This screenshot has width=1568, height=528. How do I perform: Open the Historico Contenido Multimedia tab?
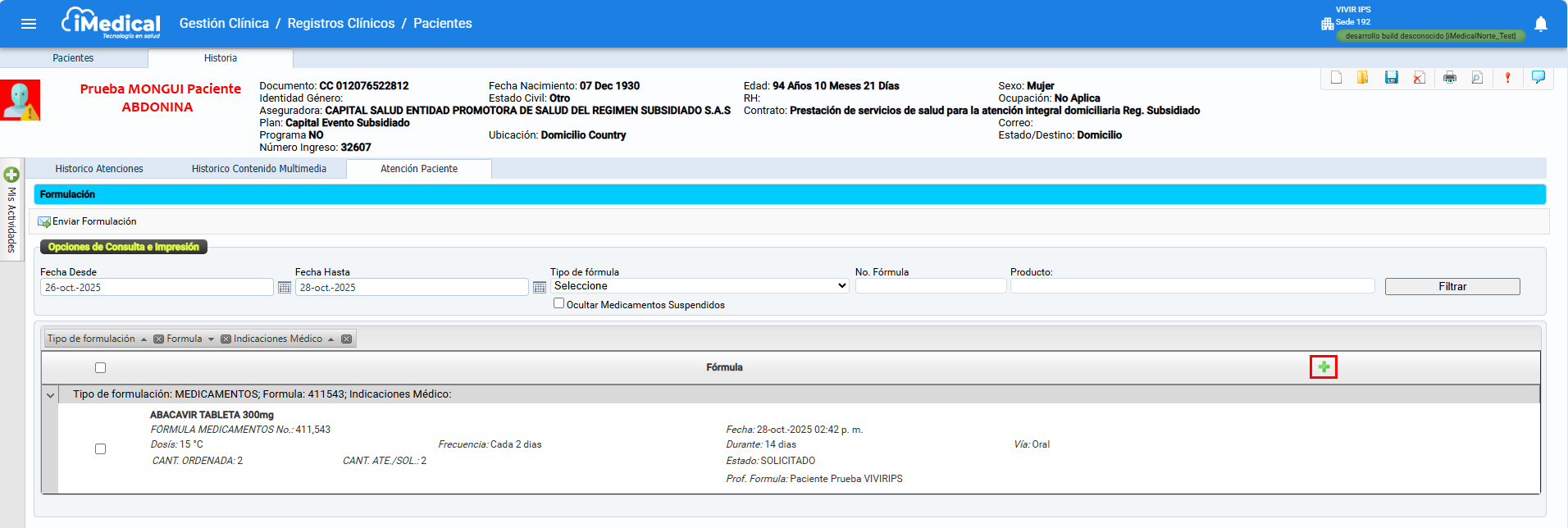(x=259, y=169)
